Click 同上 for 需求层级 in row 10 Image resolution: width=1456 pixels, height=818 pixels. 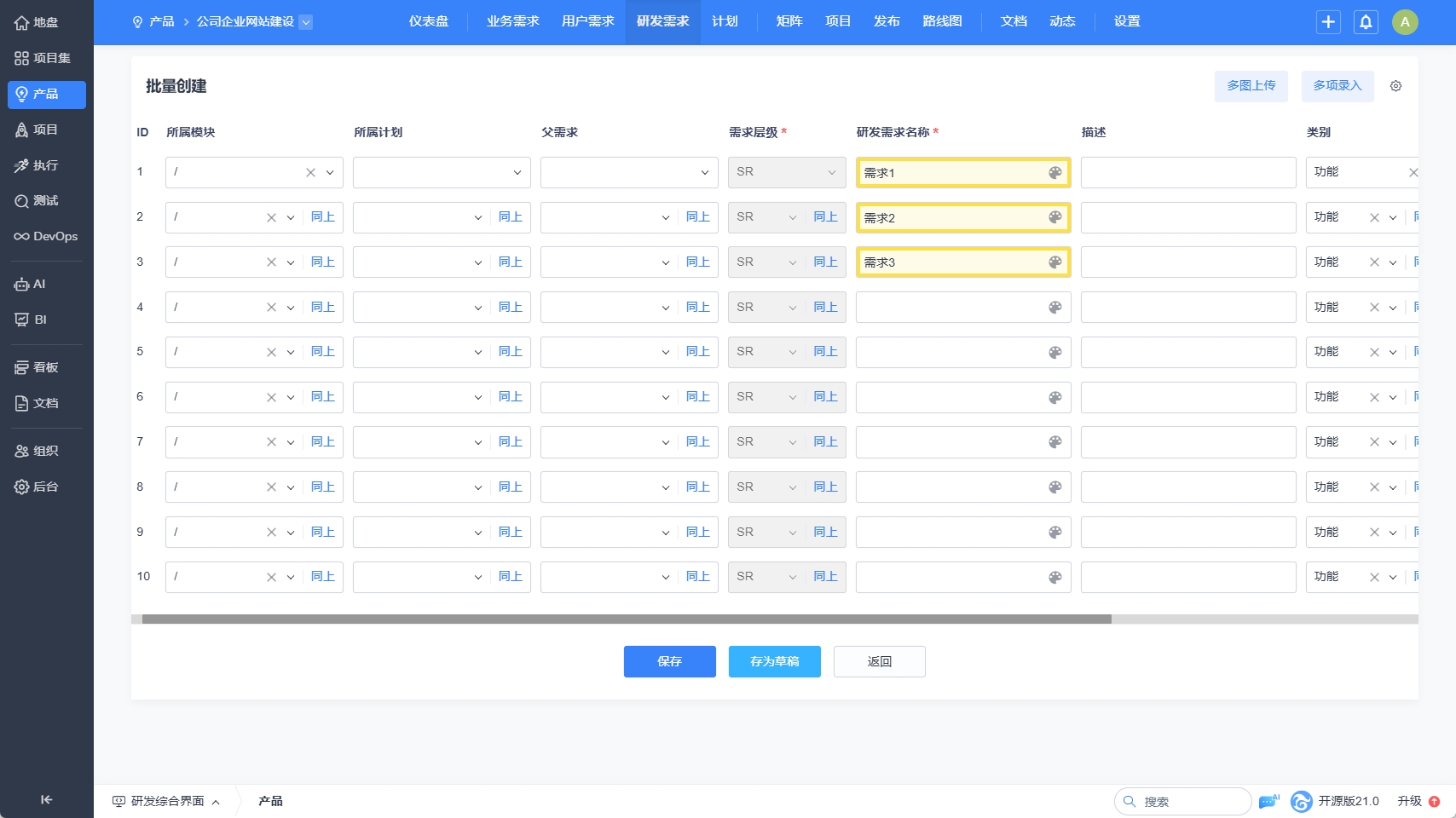coord(826,577)
